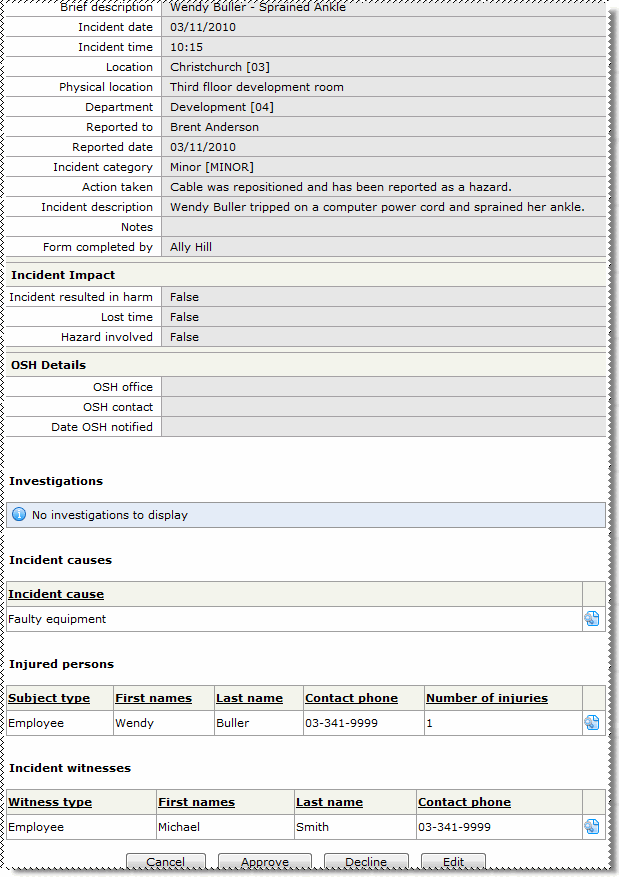Sort injured persons by First names header
Image resolution: width=619 pixels, height=877 pixels.
153,698
